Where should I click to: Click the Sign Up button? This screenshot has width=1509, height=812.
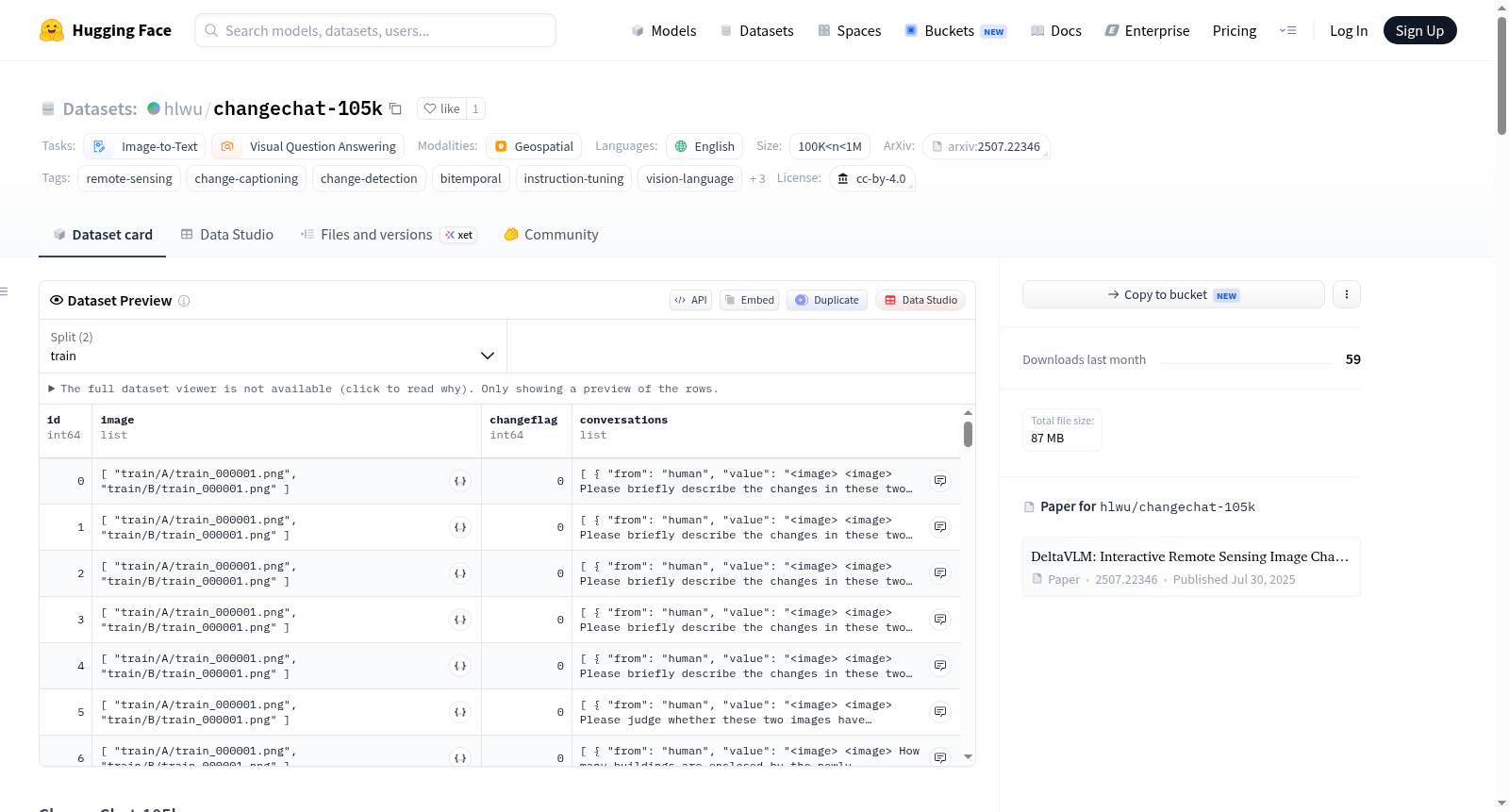coord(1419,30)
